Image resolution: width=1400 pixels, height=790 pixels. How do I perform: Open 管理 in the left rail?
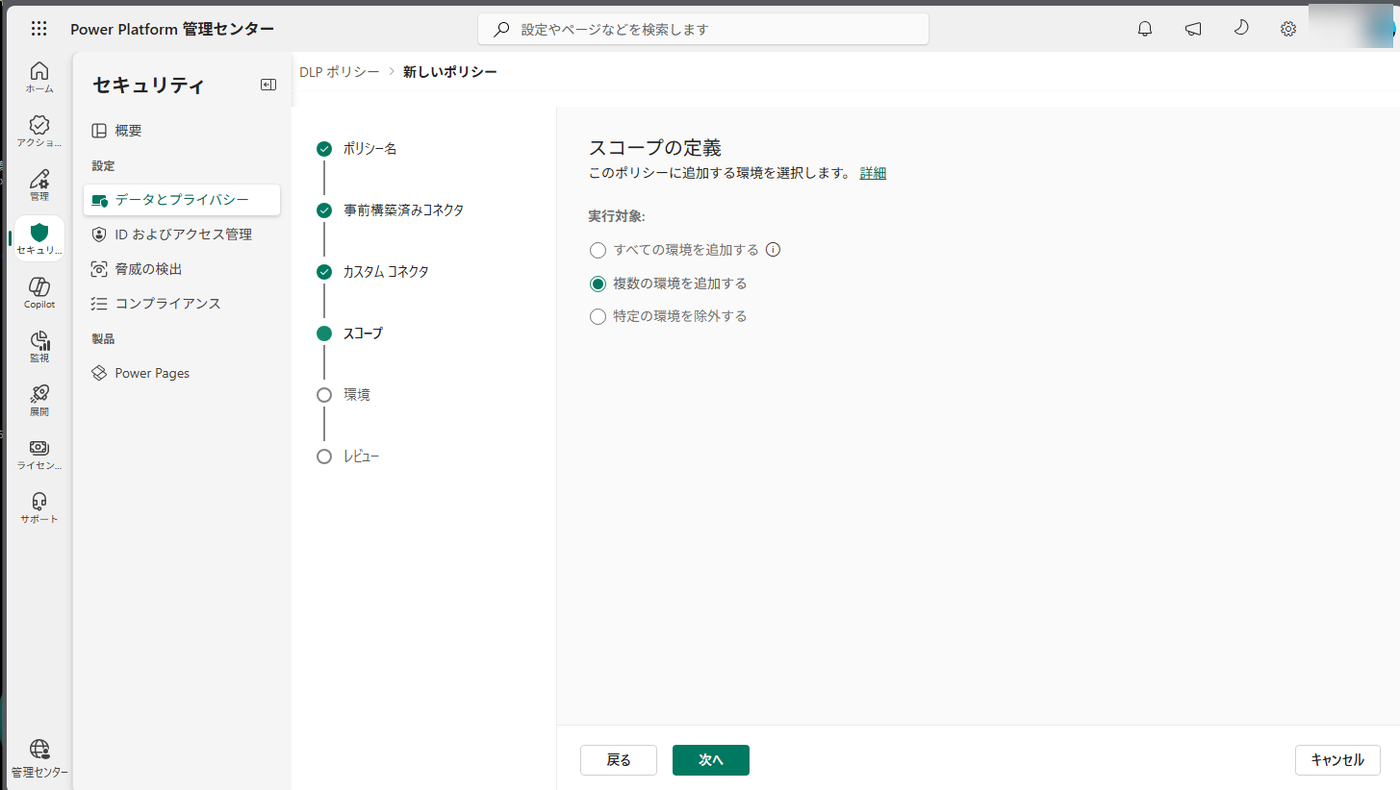(x=39, y=185)
